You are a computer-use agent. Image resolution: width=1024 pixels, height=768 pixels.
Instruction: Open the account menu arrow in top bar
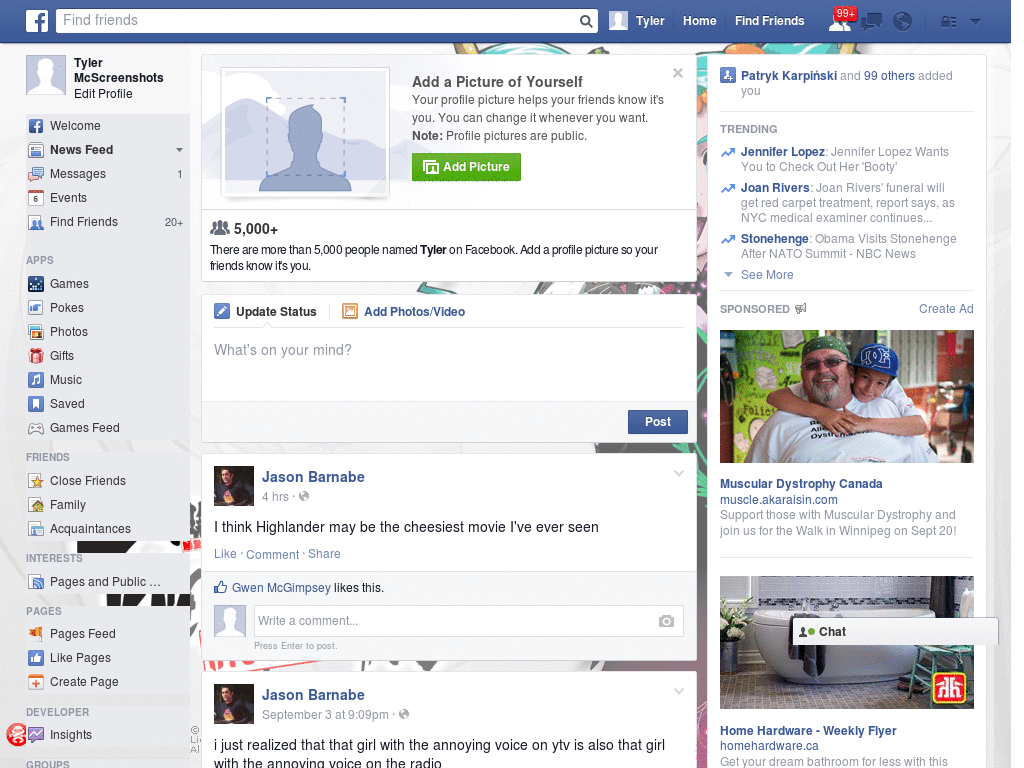point(975,22)
